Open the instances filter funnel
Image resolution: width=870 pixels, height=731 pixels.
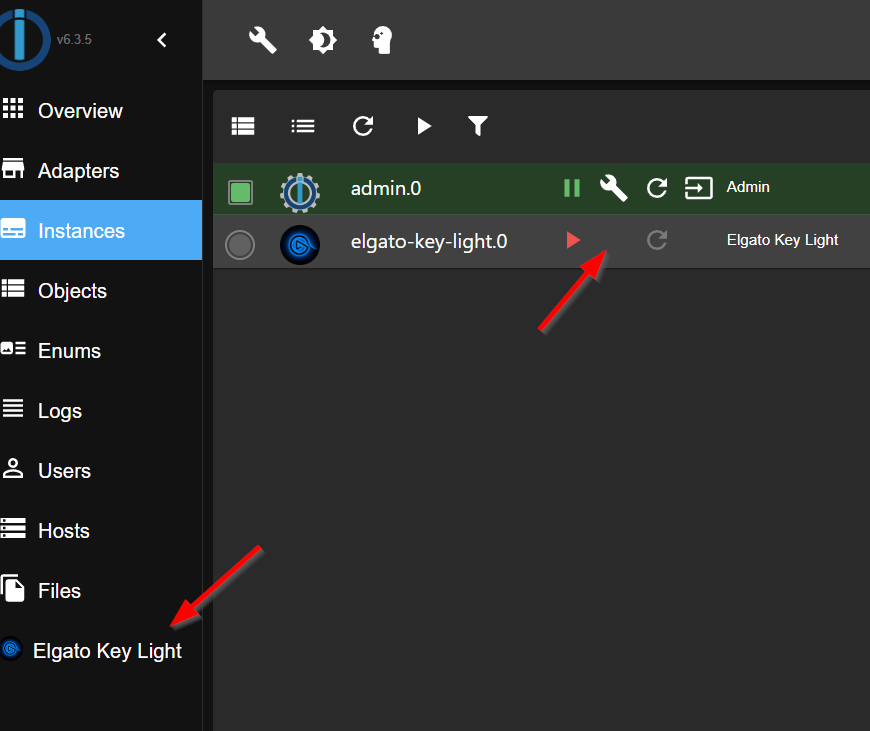[x=478, y=126]
